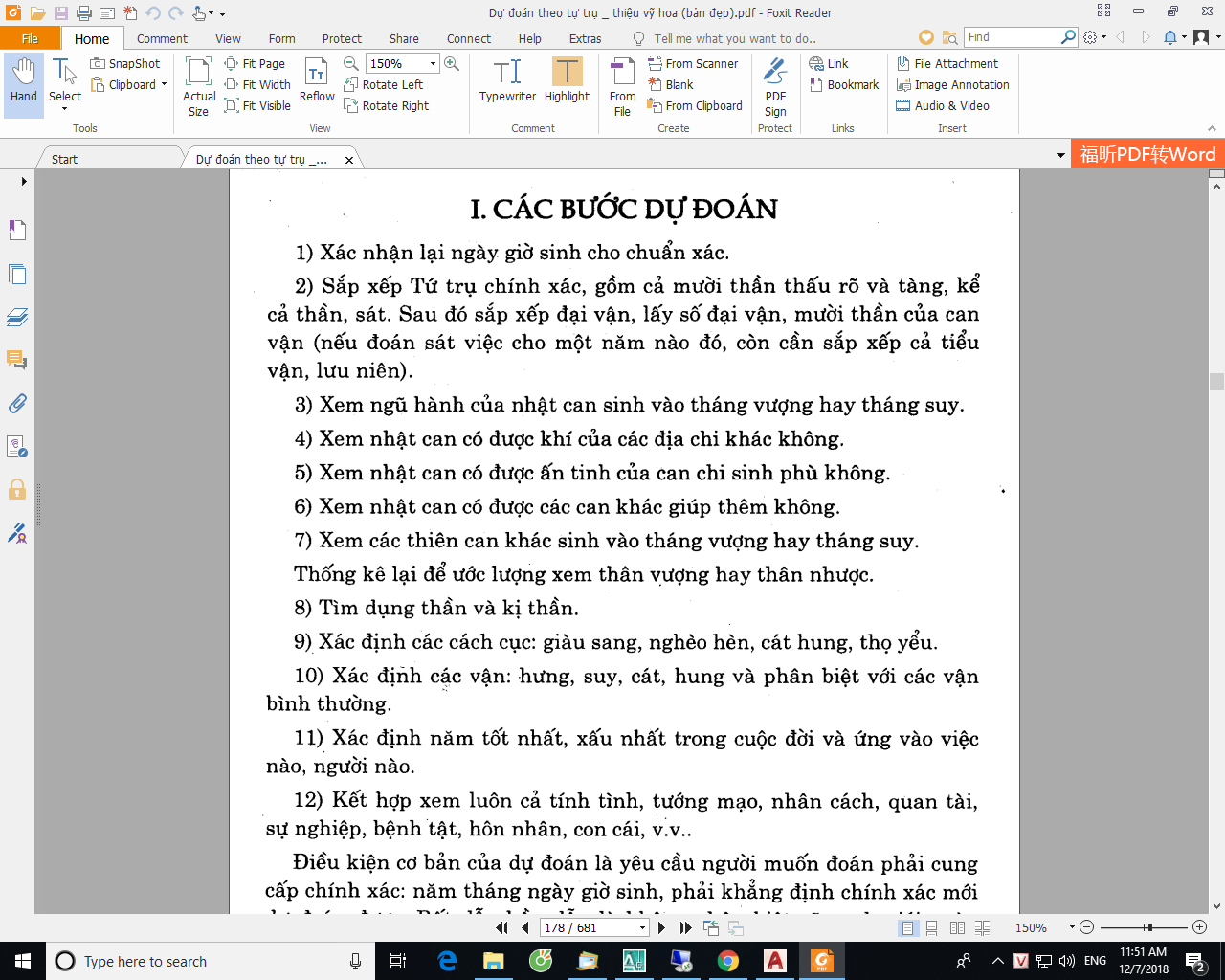
Task: Open the attachments panel paperclip icon
Action: [x=17, y=404]
